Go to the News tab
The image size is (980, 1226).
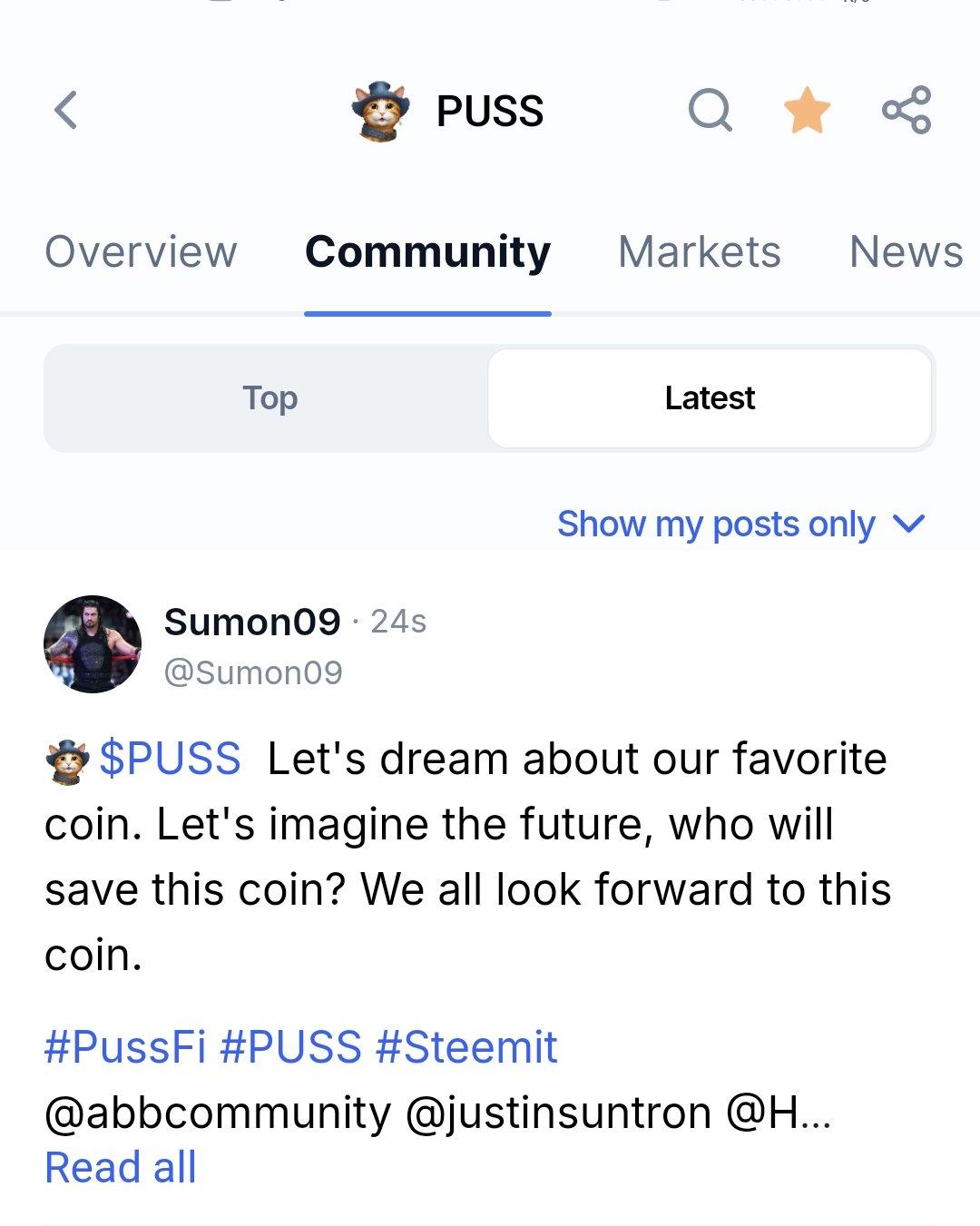(906, 251)
